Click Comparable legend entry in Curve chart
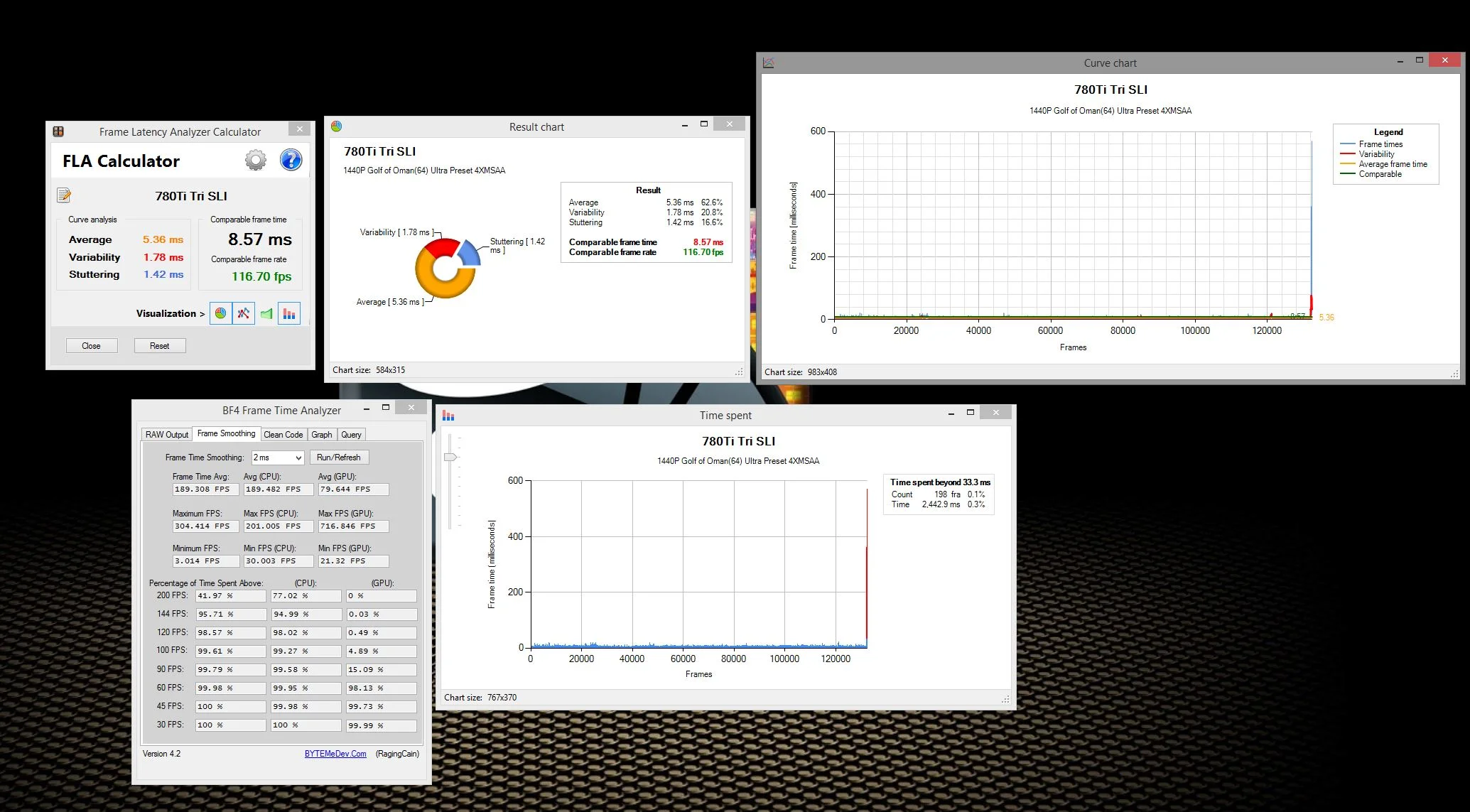Image resolution: width=1470 pixels, height=812 pixels. (x=1380, y=174)
